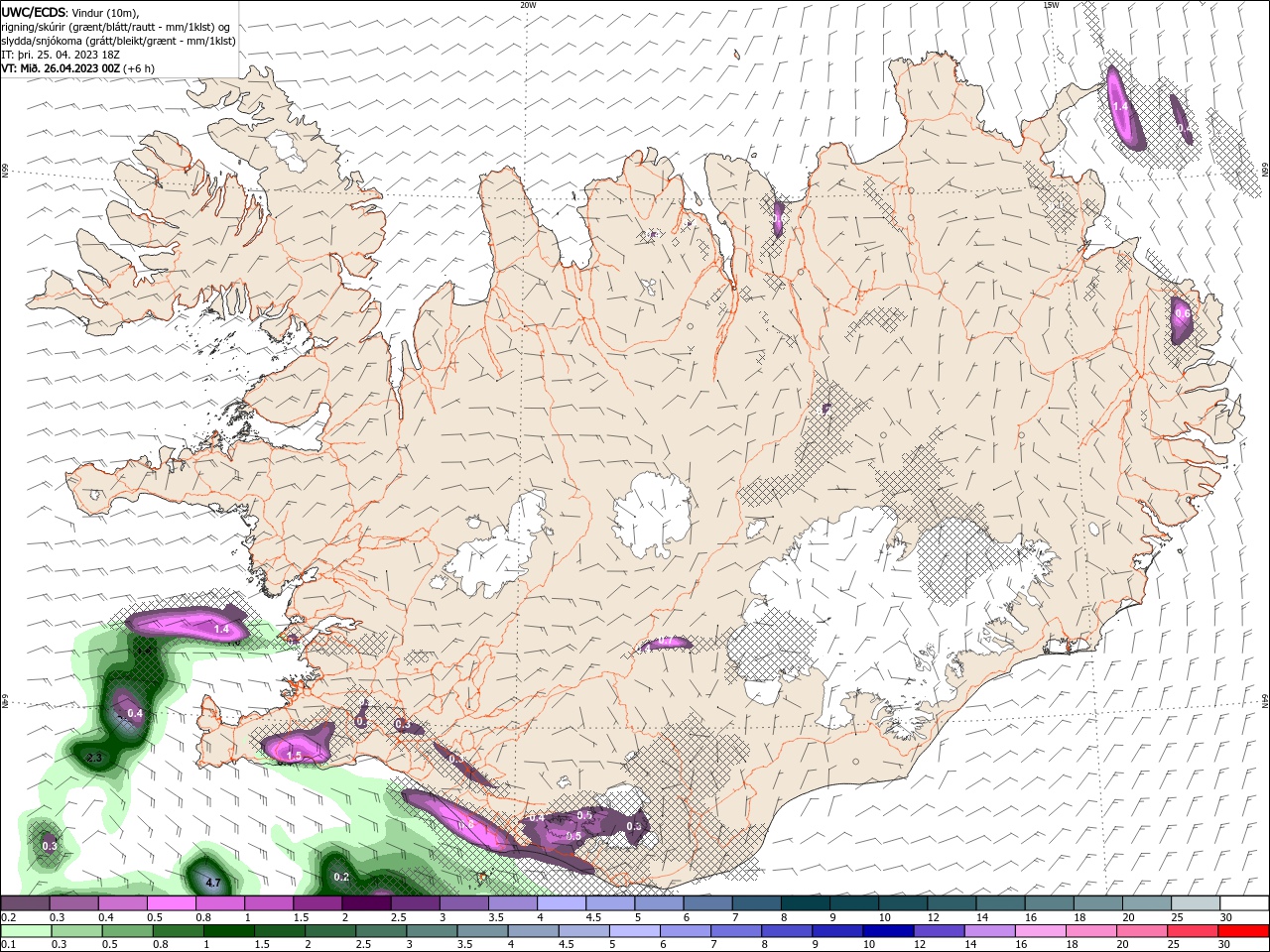Click the '0.2' label starting the top legend row
The height and width of the screenshot is (952, 1270).
[8, 917]
